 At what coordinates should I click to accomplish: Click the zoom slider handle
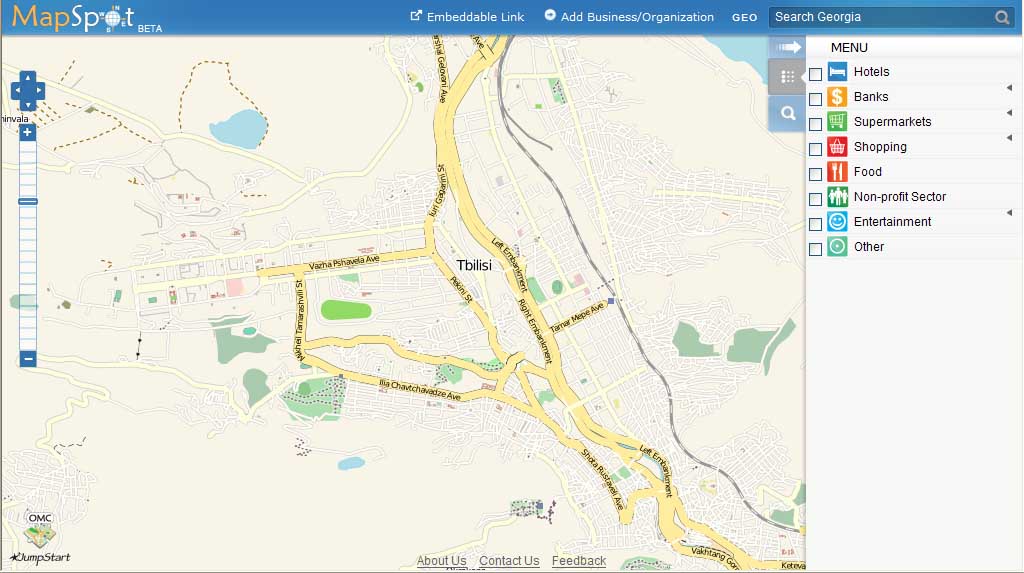tap(27, 201)
